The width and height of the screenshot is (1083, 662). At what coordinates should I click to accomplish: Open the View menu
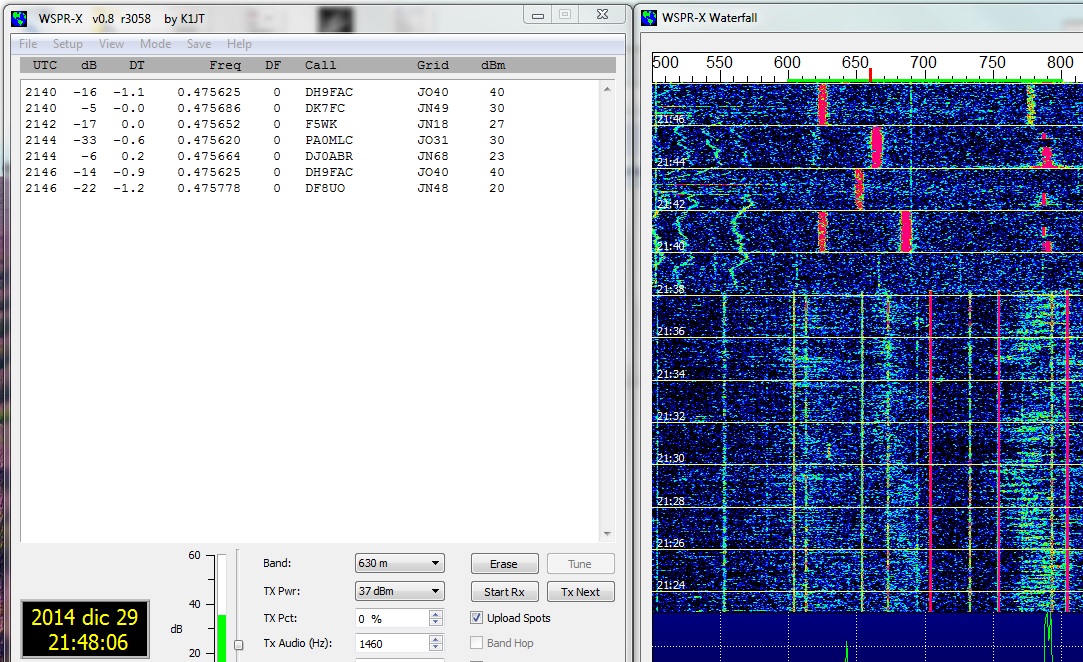(111, 44)
